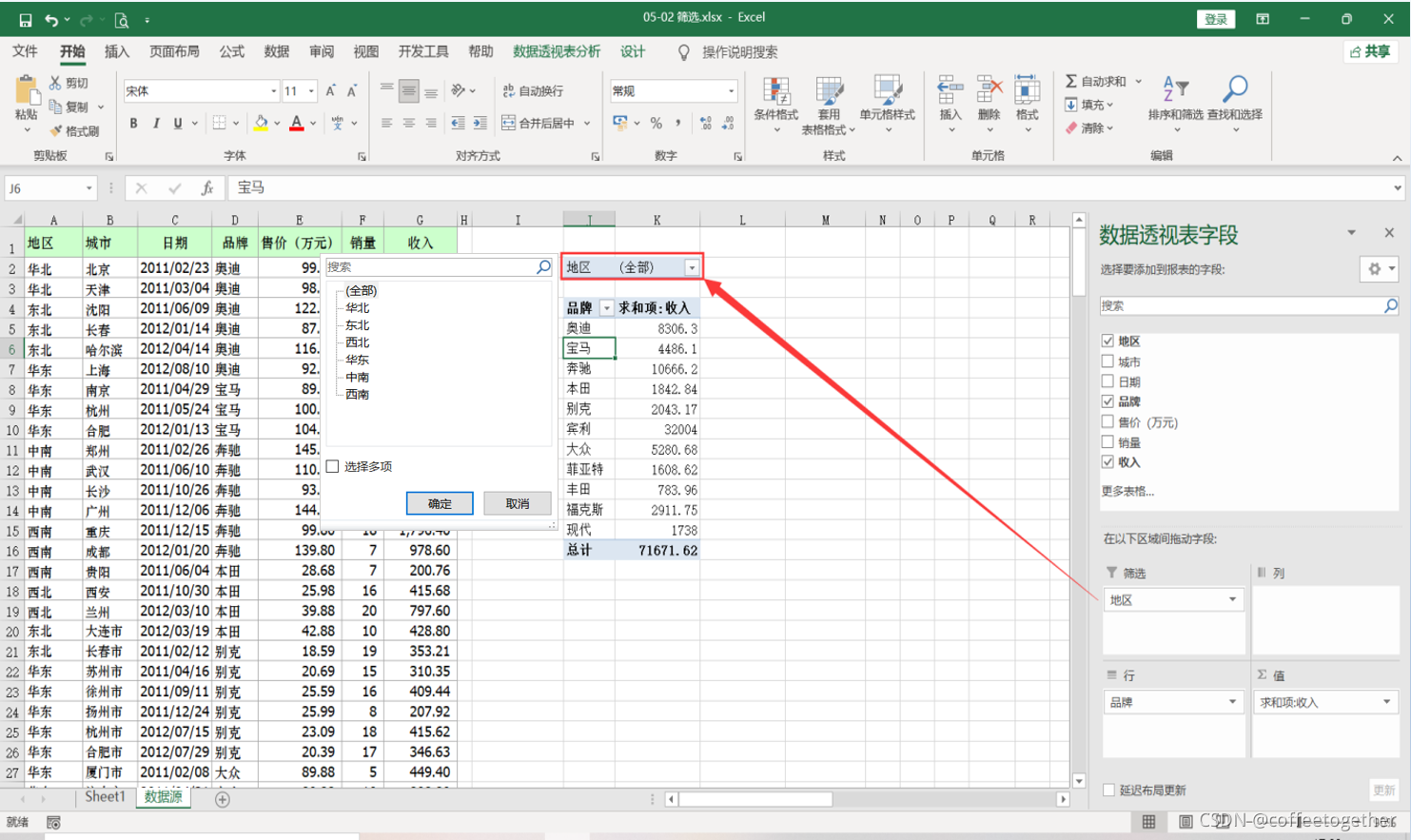Click the Save icon in quick access toolbar
This screenshot has height=840, width=1411.
pyautogui.click(x=25, y=19)
